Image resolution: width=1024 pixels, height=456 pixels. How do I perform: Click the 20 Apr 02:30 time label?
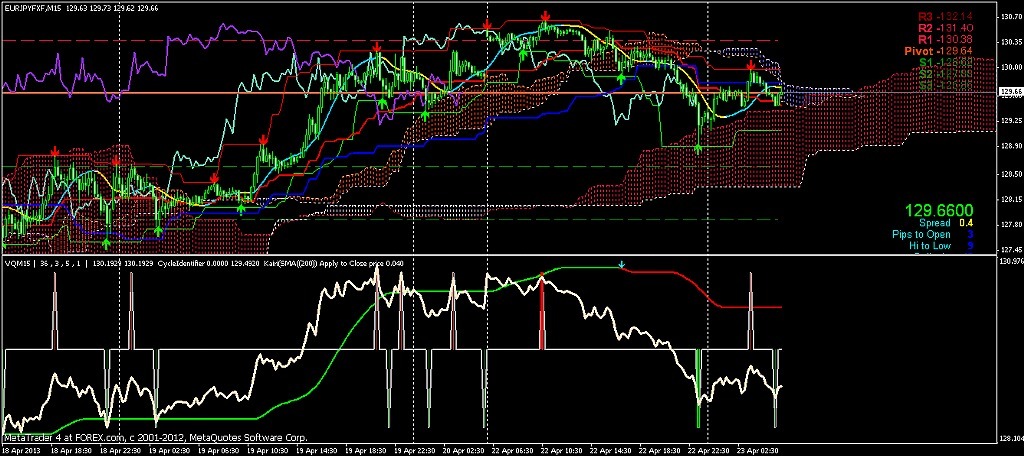464,451
